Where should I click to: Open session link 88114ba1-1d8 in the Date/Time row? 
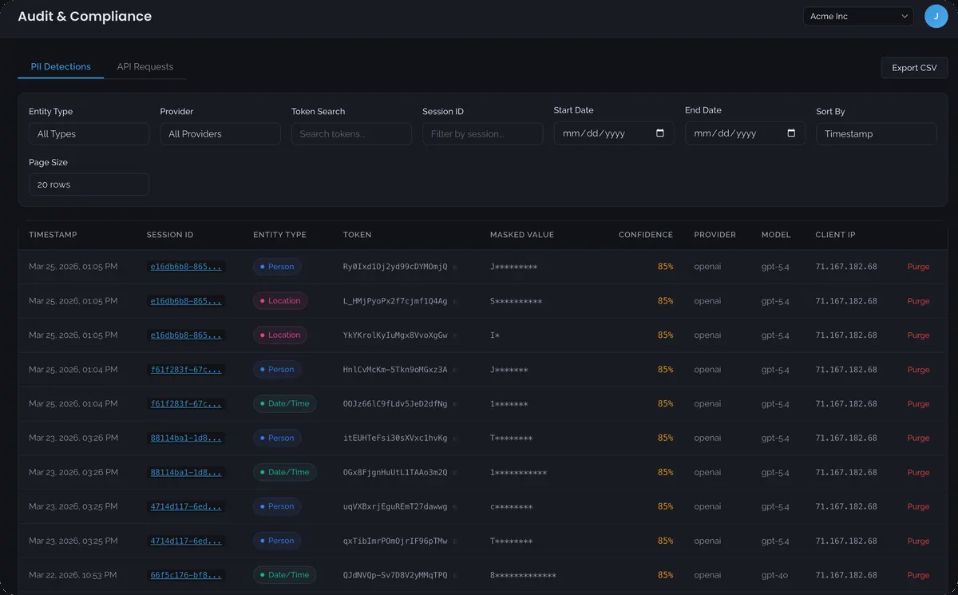coord(186,472)
